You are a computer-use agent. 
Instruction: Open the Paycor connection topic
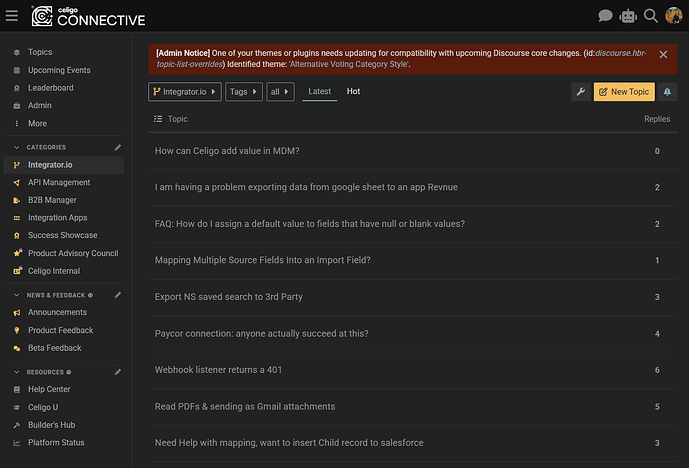click(261, 334)
